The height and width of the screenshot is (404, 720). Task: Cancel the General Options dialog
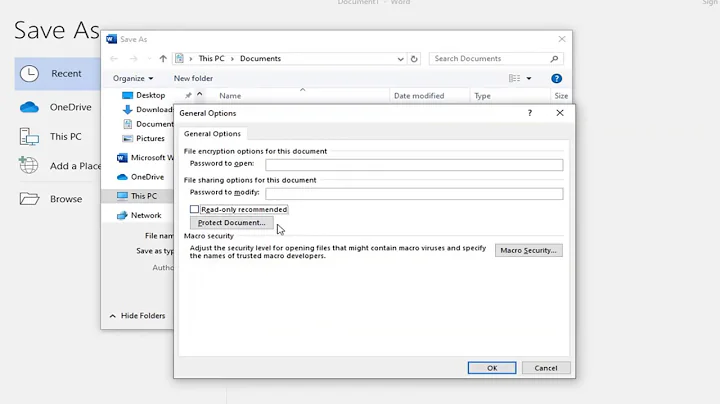click(546, 368)
